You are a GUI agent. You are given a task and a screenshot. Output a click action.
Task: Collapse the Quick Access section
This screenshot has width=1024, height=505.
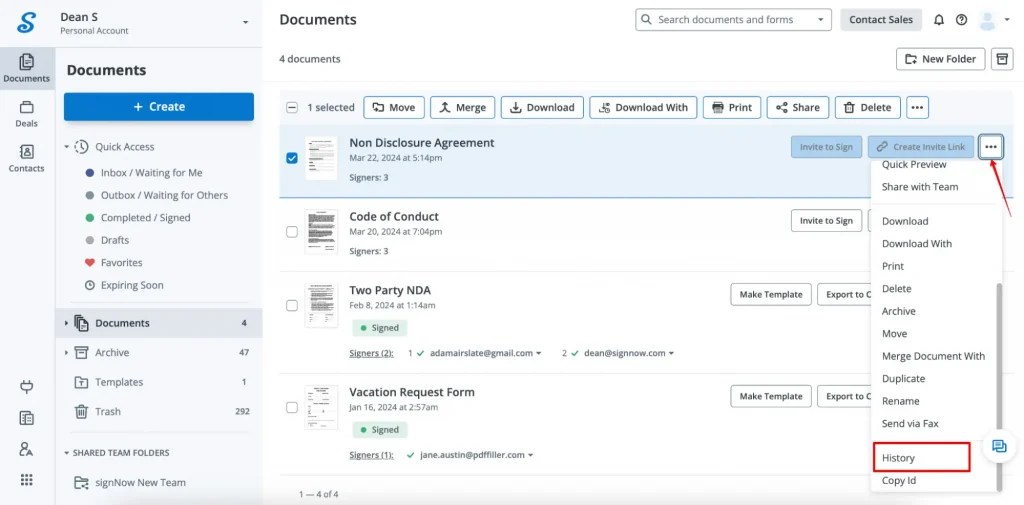(68, 147)
